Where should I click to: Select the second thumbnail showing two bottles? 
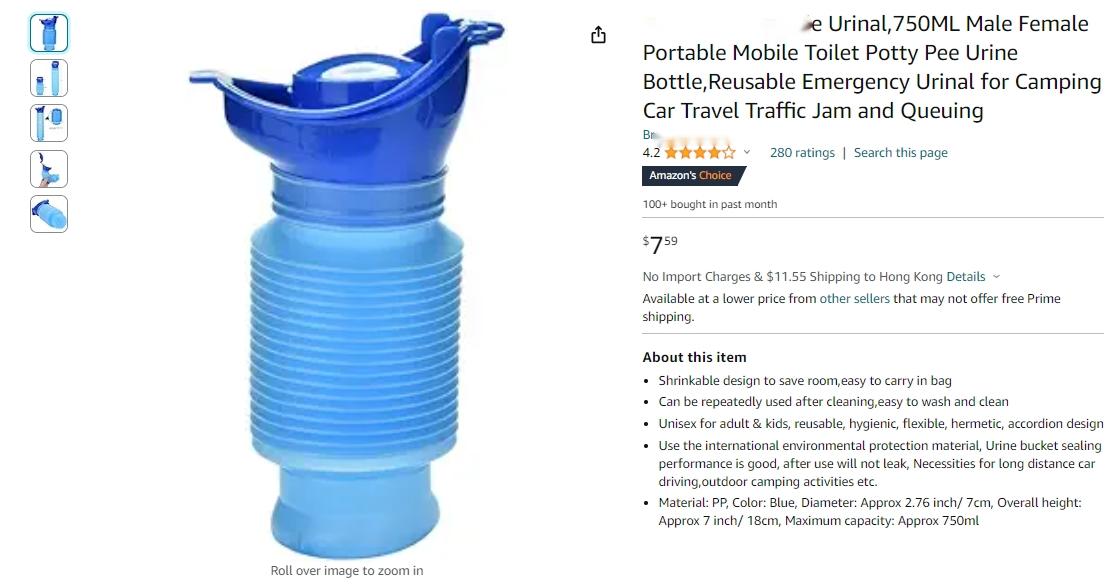coord(49,78)
